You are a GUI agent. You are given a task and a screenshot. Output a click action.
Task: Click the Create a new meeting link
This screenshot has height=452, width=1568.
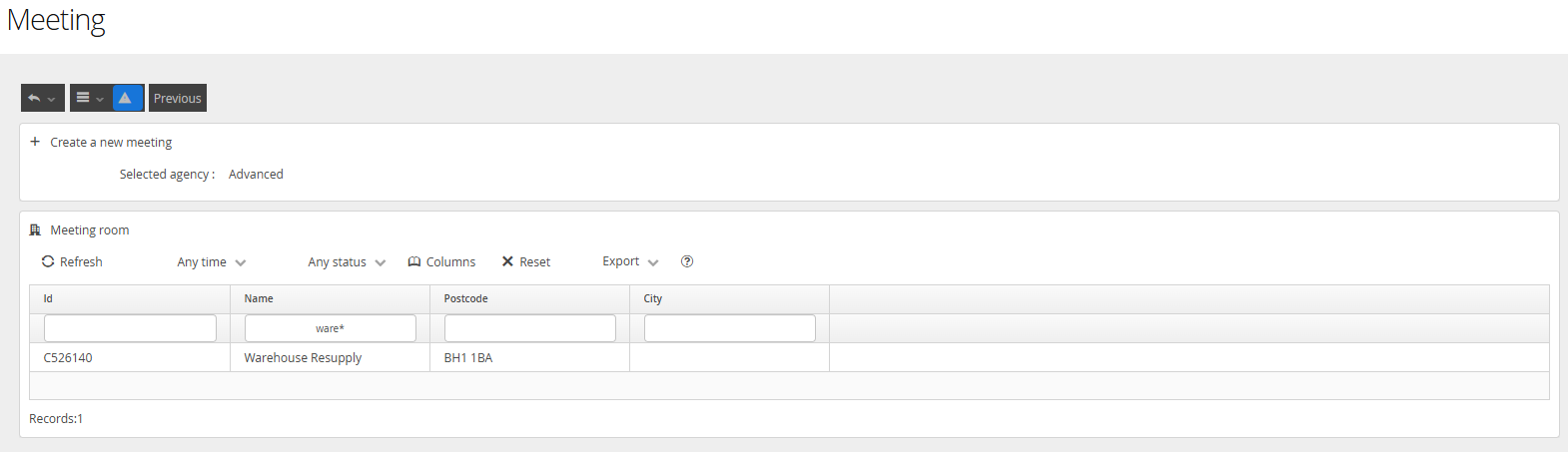pos(111,143)
